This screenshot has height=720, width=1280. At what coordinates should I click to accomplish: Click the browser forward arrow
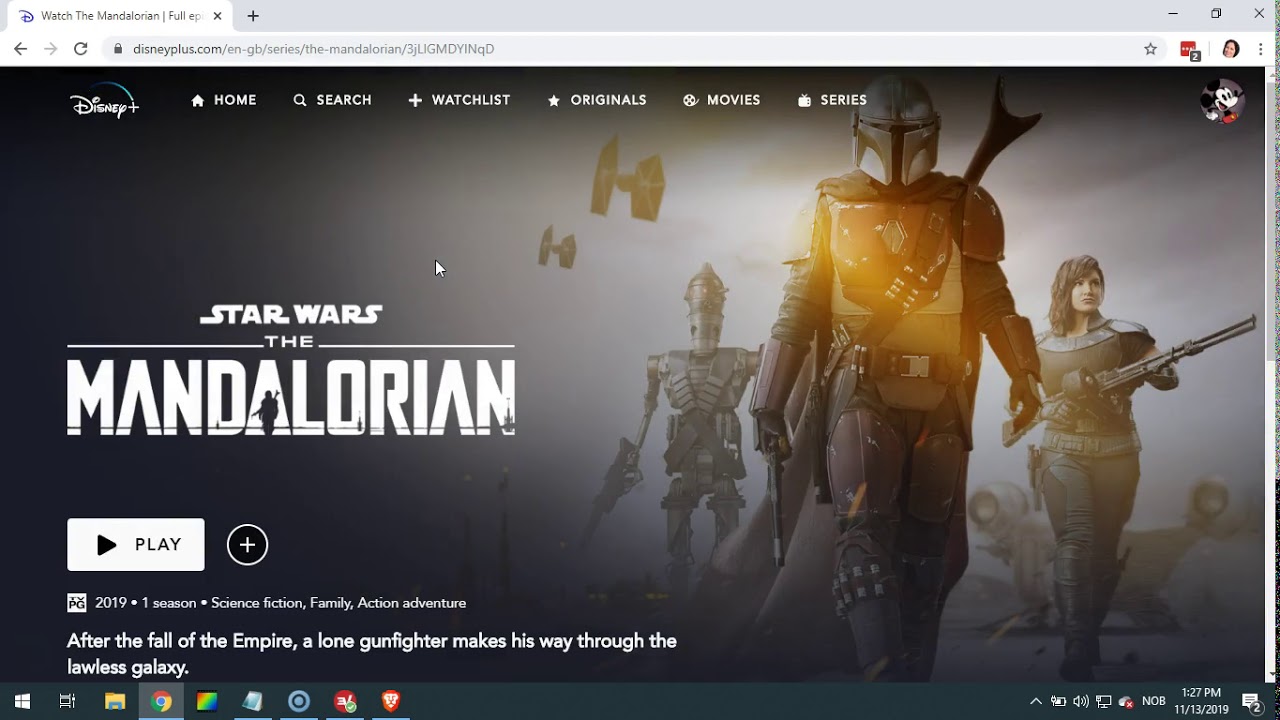tap(50, 49)
